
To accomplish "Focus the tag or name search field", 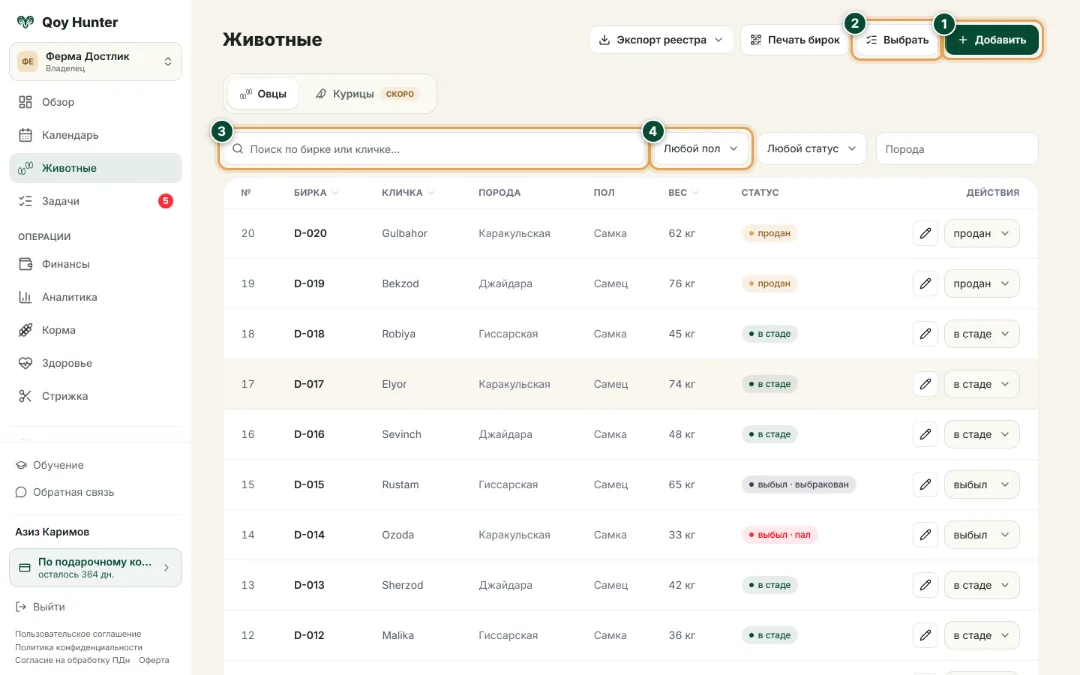I will point(433,149).
